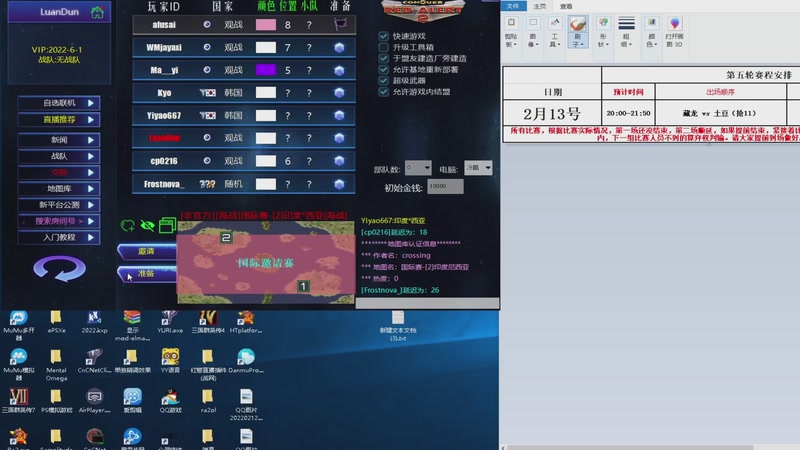Open the QQ游戏 desktop shortcut
This screenshot has width=800, height=450.
pyautogui.click(x=170, y=401)
